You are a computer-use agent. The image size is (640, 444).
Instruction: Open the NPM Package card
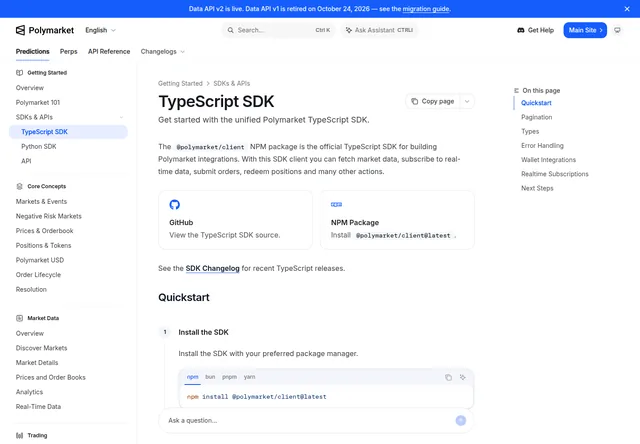pyautogui.click(x=397, y=220)
